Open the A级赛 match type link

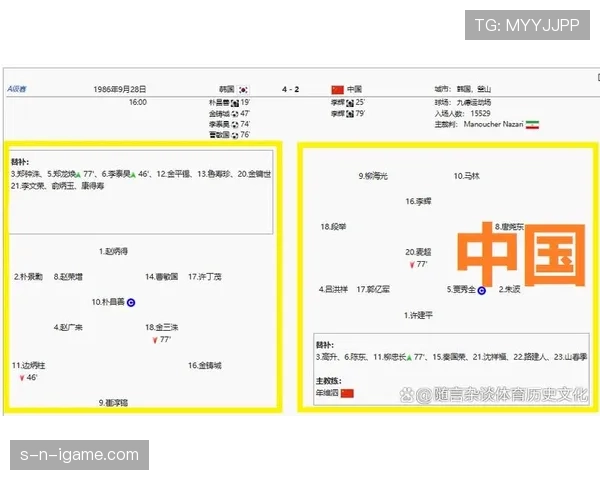tap(17, 89)
